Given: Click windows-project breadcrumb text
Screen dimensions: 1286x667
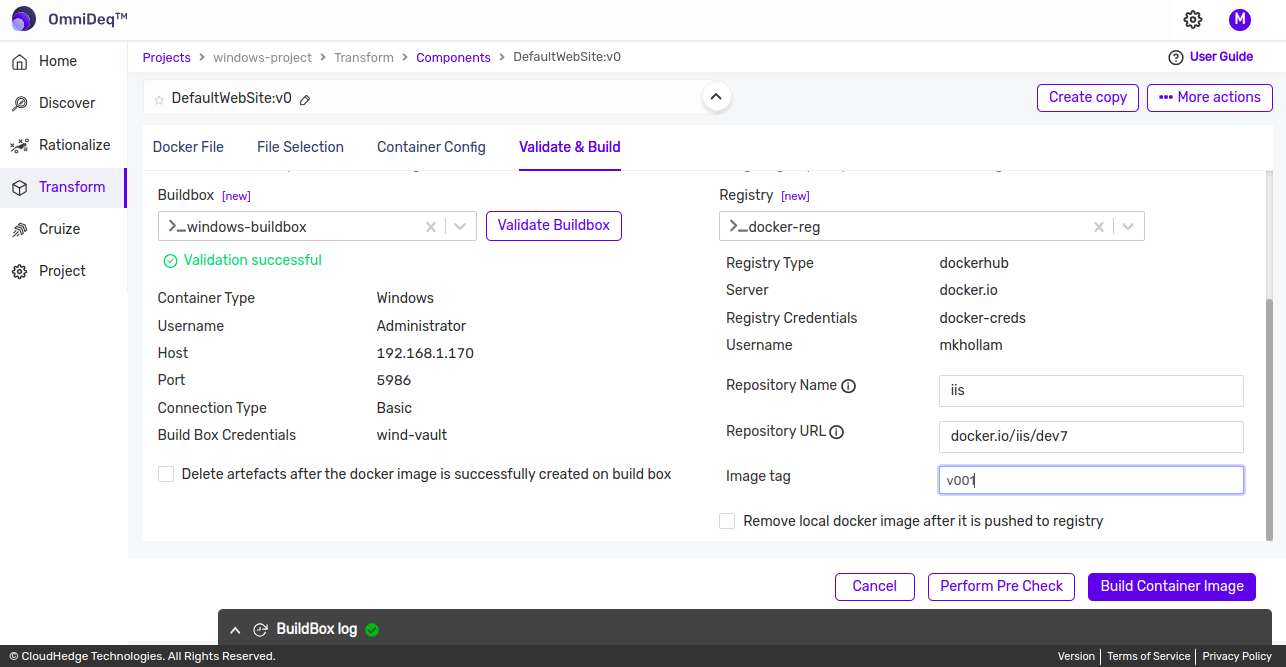Looking at the screenshot, I should pos(263,58).
